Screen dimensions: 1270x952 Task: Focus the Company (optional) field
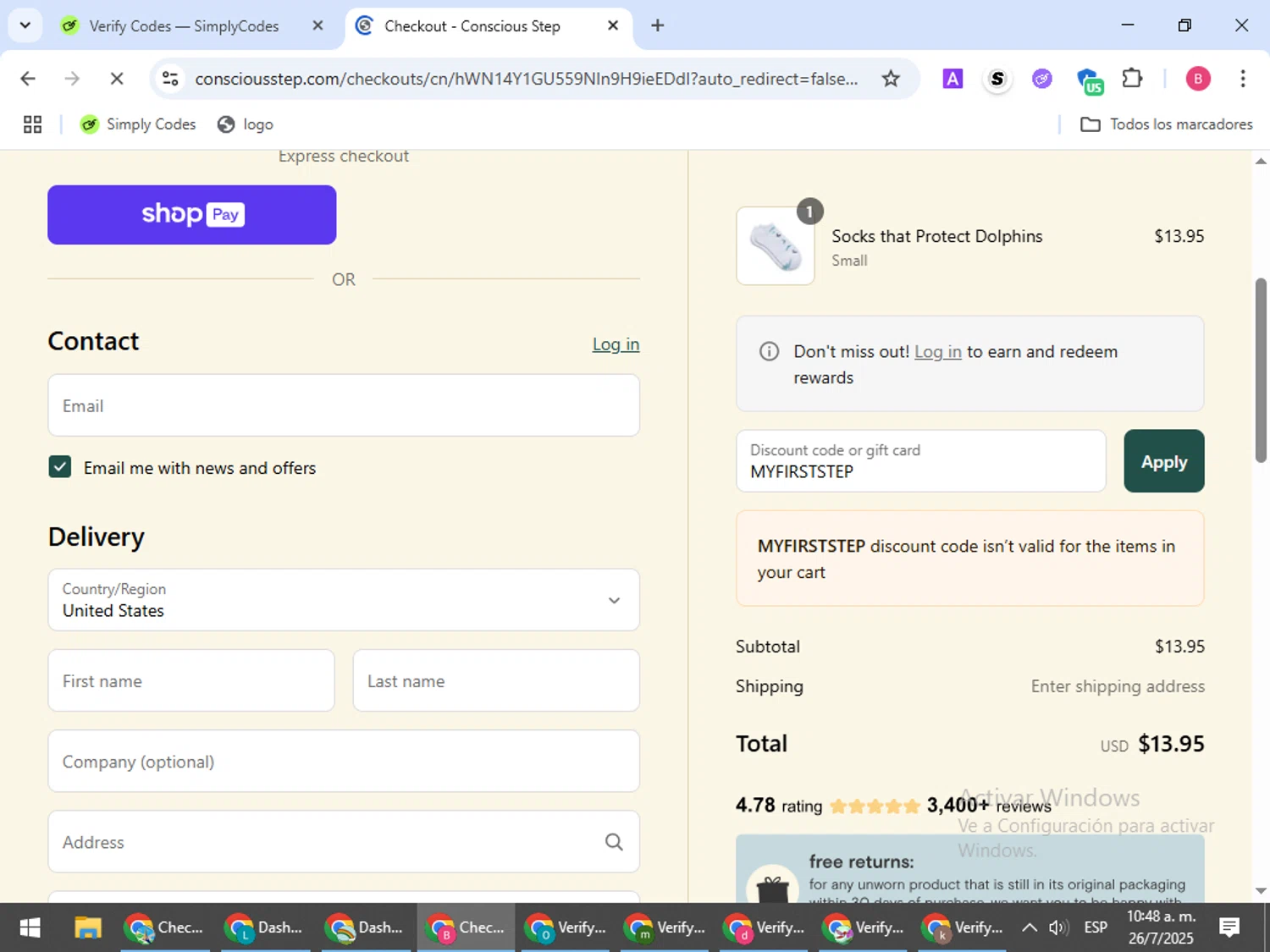(344, 761)
